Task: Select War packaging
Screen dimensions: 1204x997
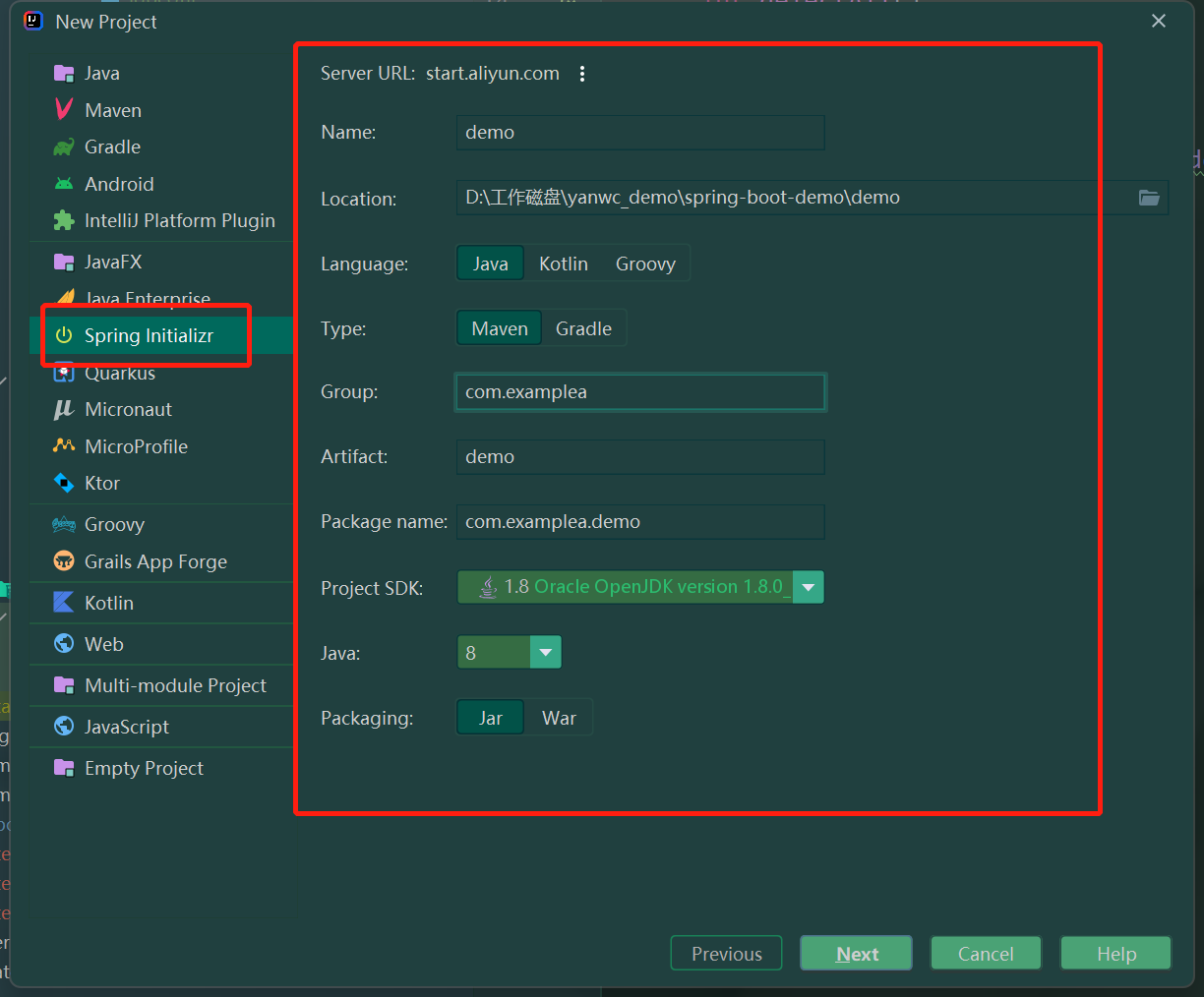Action: [x=559, y=718]
